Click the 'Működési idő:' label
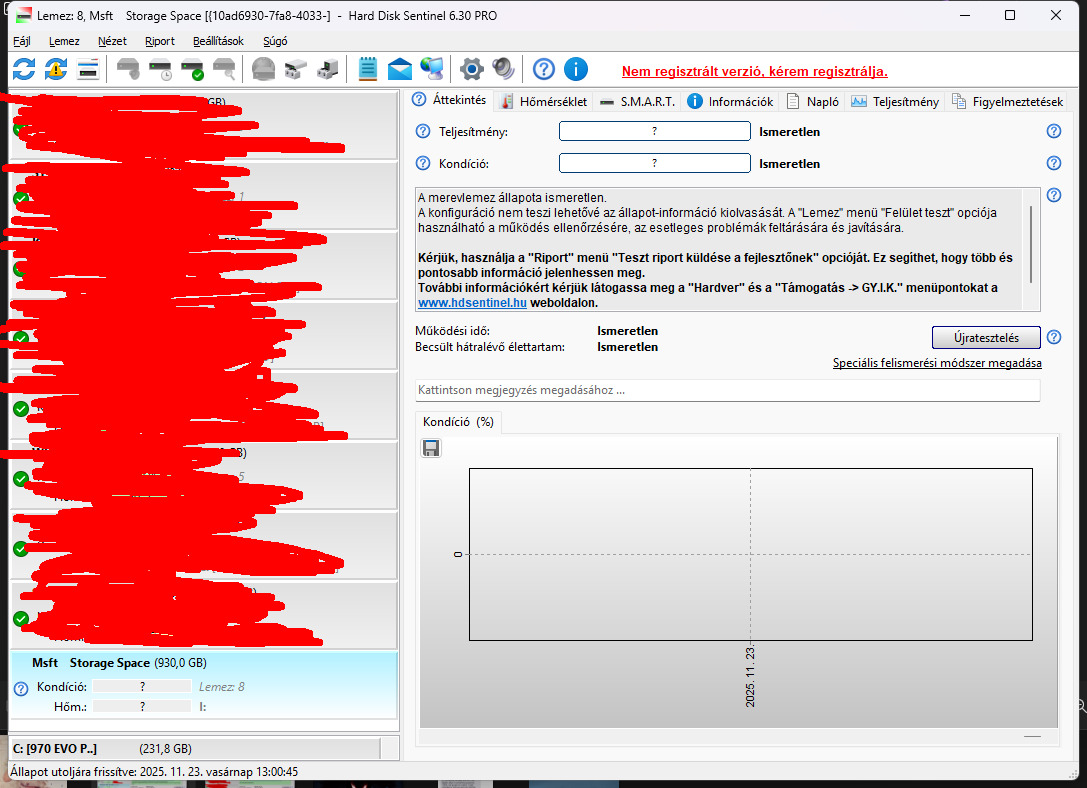This screenshot has width=1087, height=788. coord(453,331)
